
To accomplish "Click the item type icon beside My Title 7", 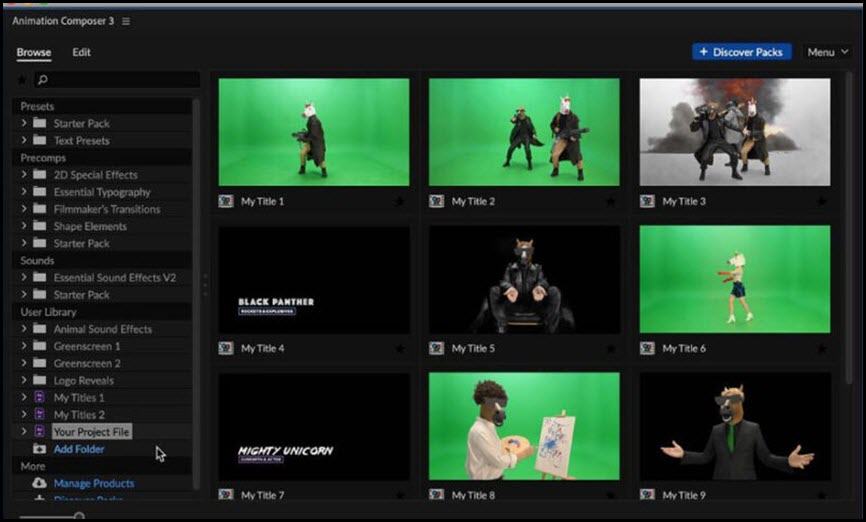I will 226,494.
